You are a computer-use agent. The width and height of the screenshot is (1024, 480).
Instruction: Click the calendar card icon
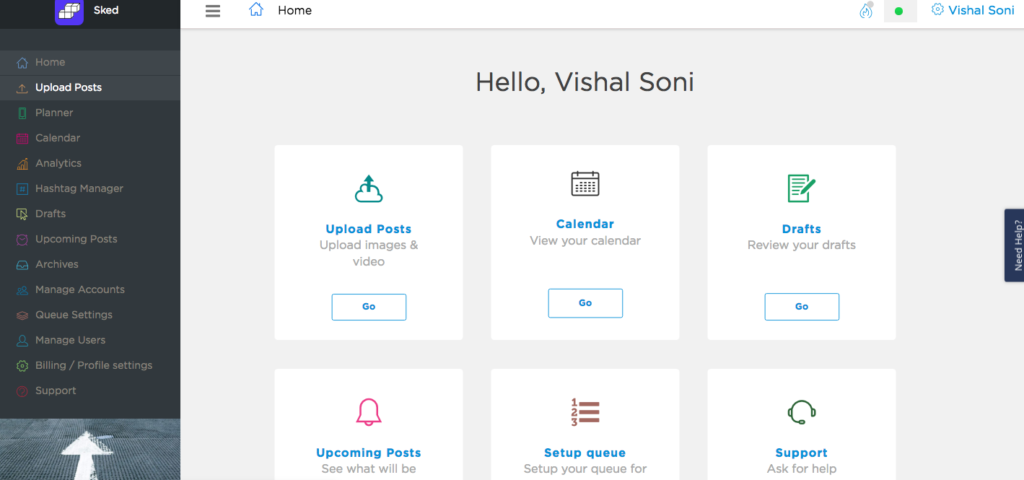585,183
